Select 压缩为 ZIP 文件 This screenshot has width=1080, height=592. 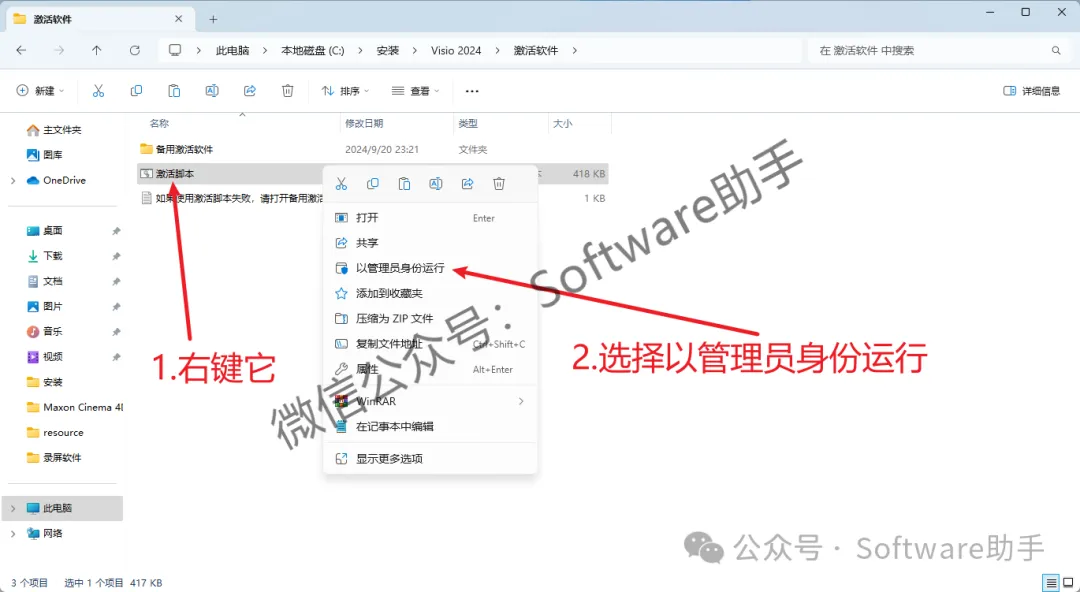pos(430,318)
